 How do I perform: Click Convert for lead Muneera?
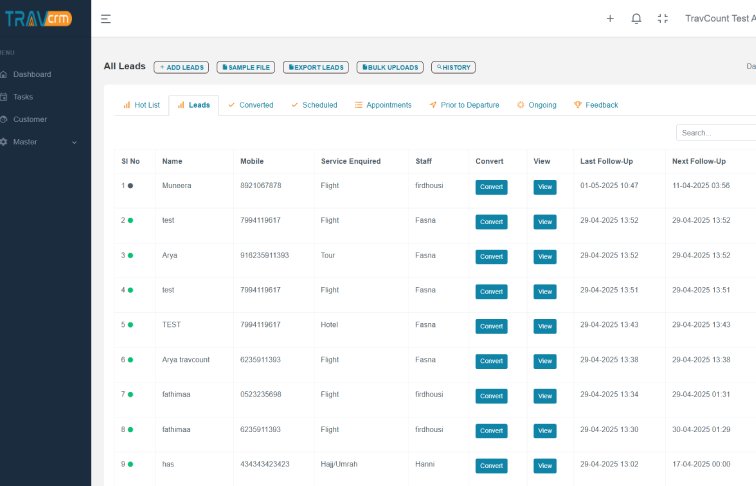click(x=491, y=187)
